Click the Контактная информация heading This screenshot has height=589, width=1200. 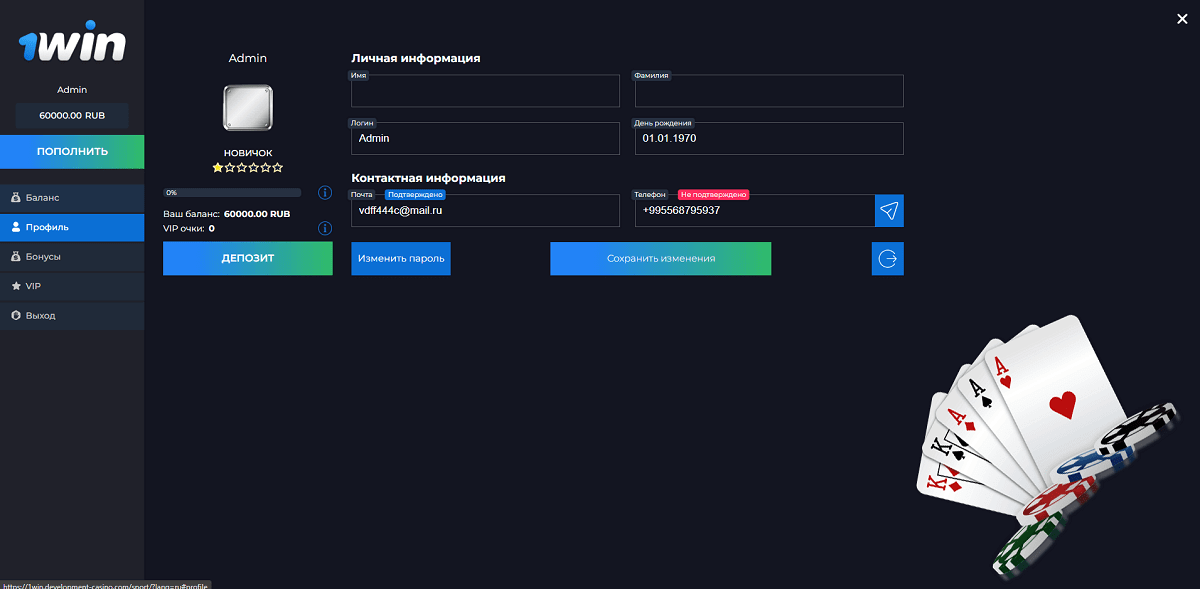click(x=428, y=178)
